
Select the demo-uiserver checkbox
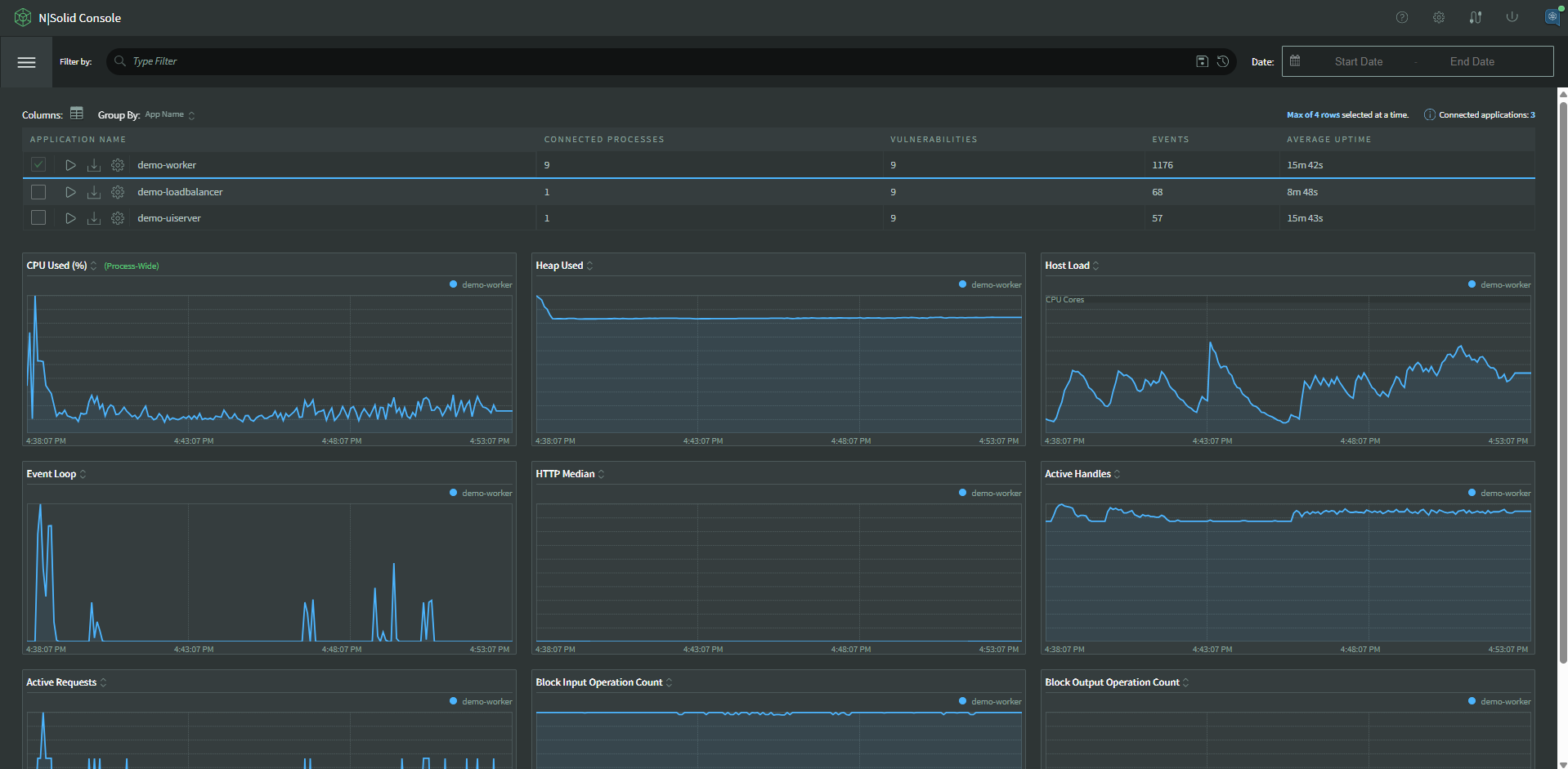[38, 218]
